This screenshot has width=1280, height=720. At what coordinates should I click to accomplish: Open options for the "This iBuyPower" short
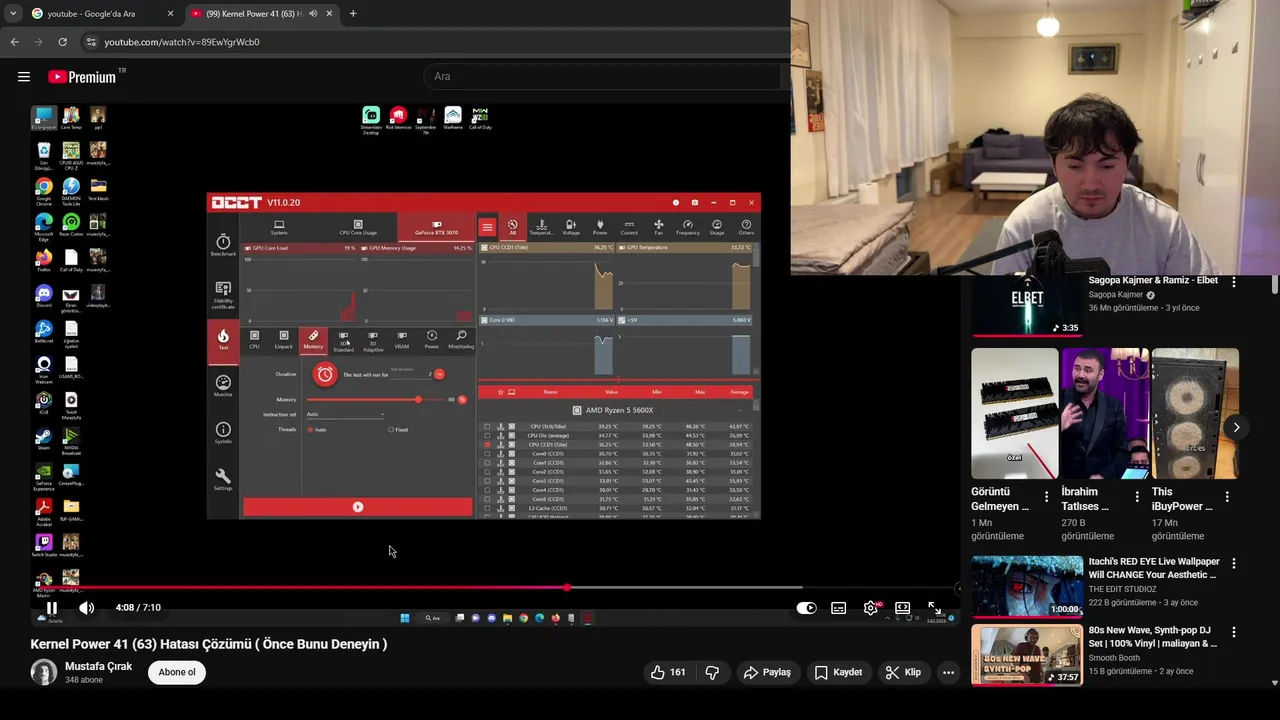point(1227,496)
